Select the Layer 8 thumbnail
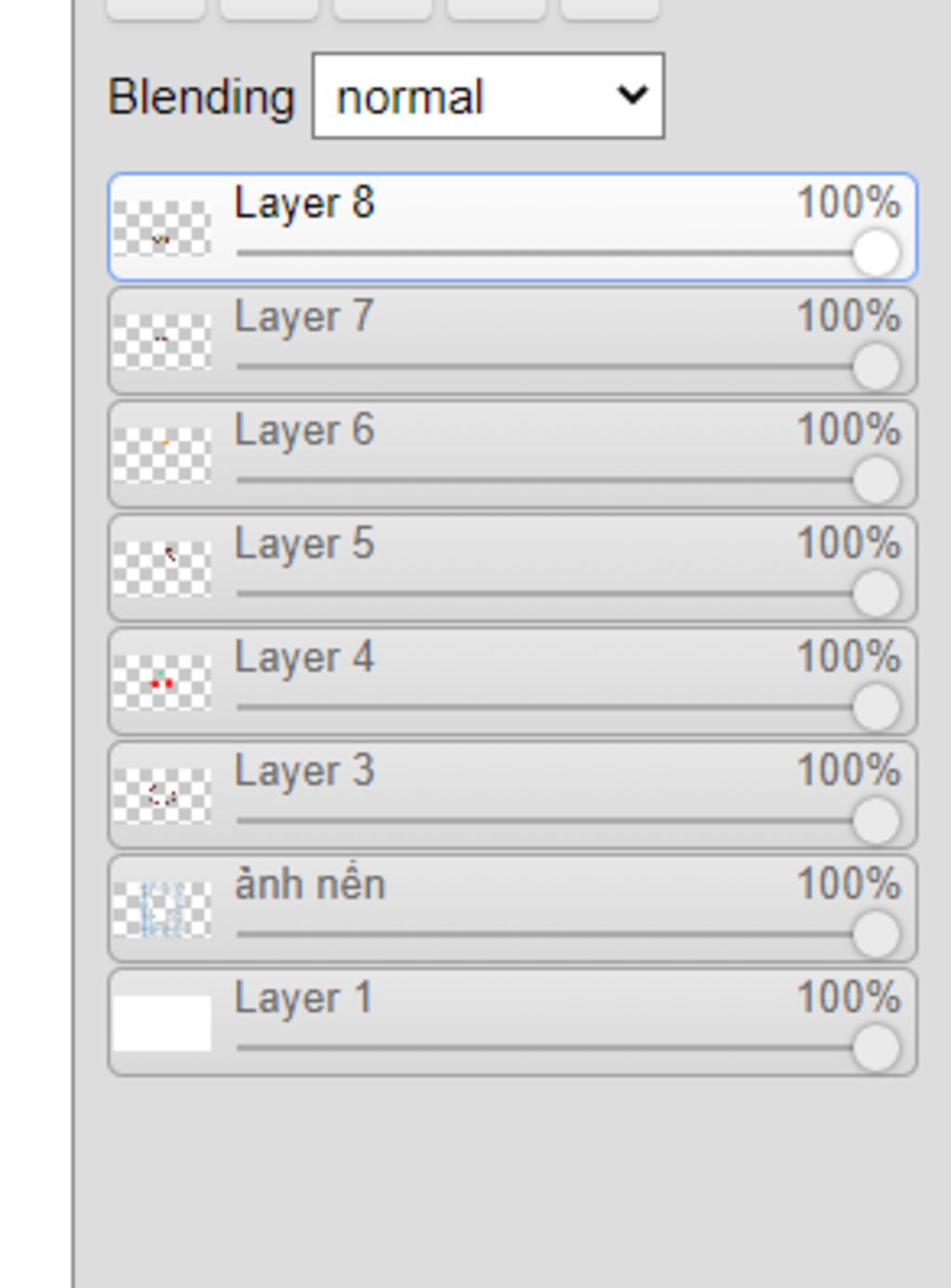951x1288 pixels. click(x=162, y=228)
